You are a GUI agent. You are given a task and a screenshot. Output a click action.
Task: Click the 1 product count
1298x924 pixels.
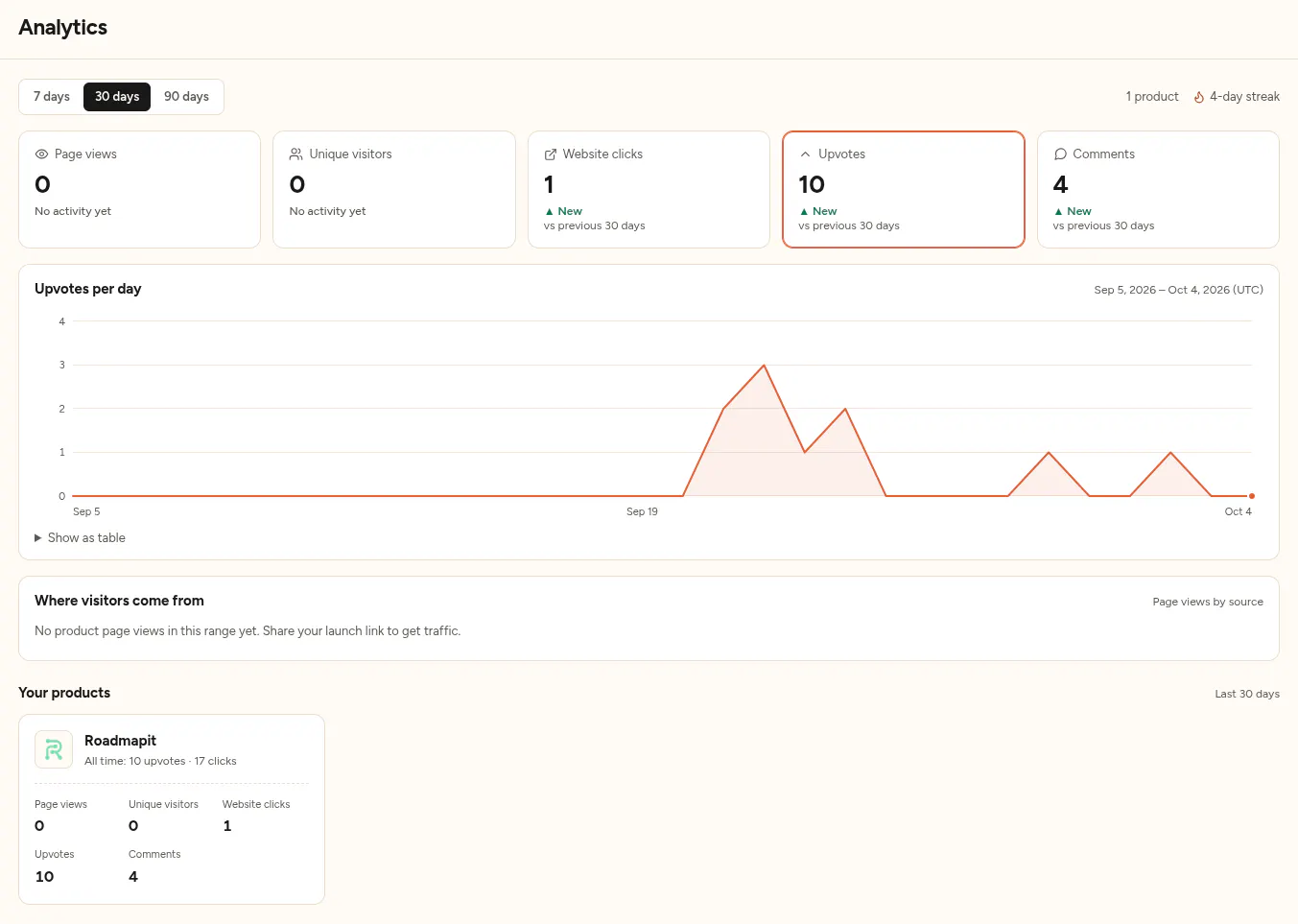1152,97
